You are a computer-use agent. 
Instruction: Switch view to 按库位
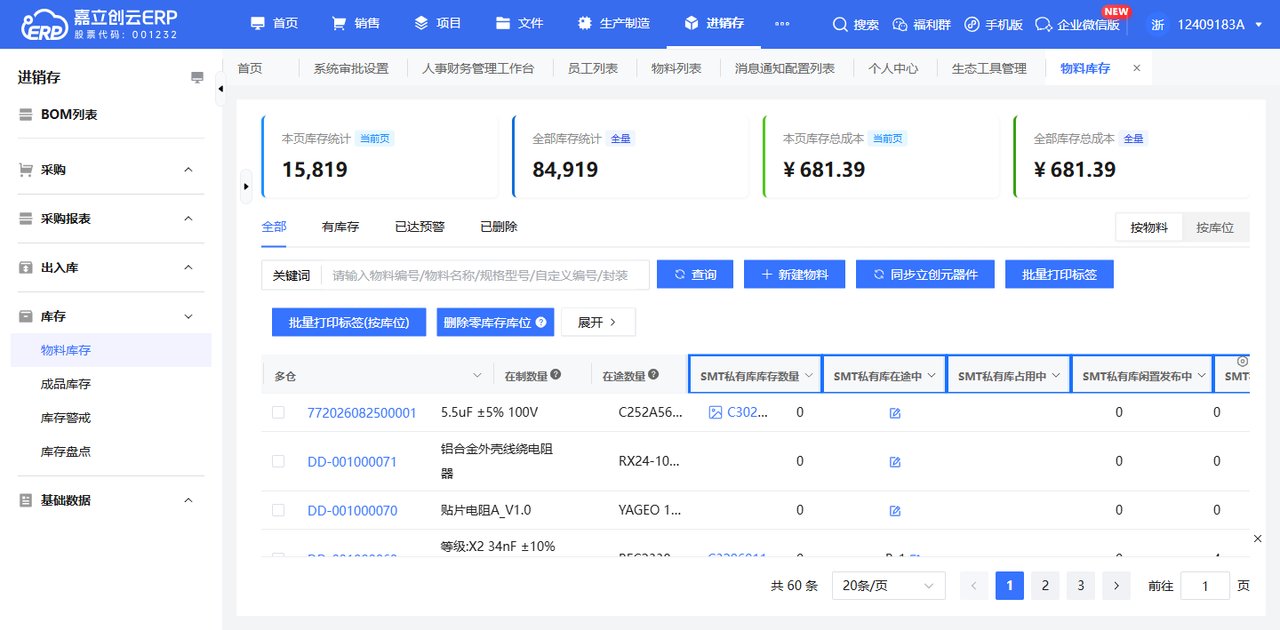pyautogui.click(x=1215, y=227)
